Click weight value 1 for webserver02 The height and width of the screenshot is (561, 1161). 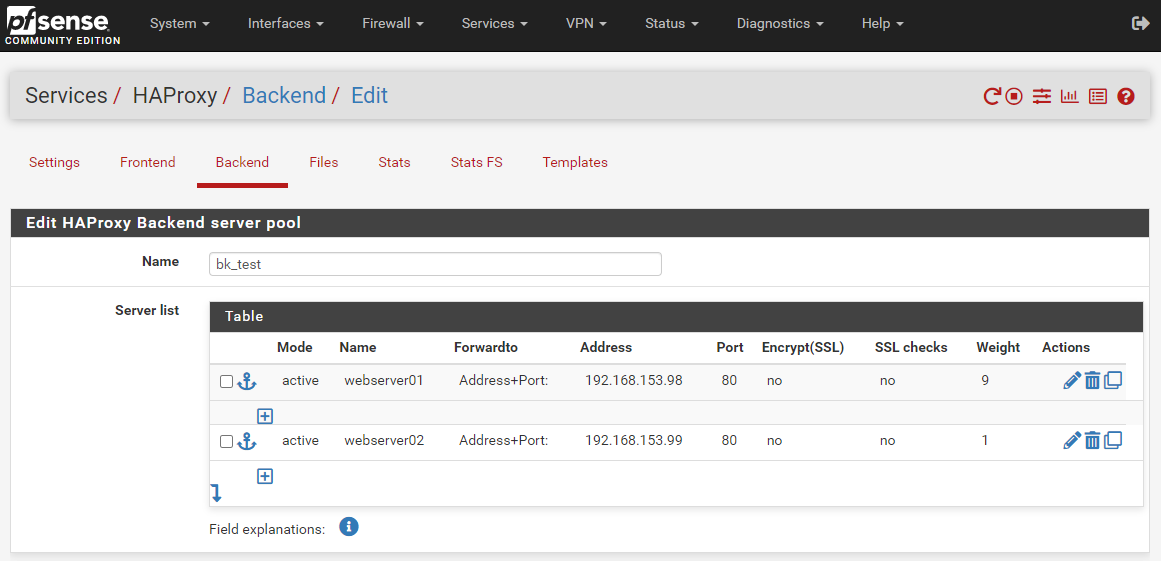[985, 441]
